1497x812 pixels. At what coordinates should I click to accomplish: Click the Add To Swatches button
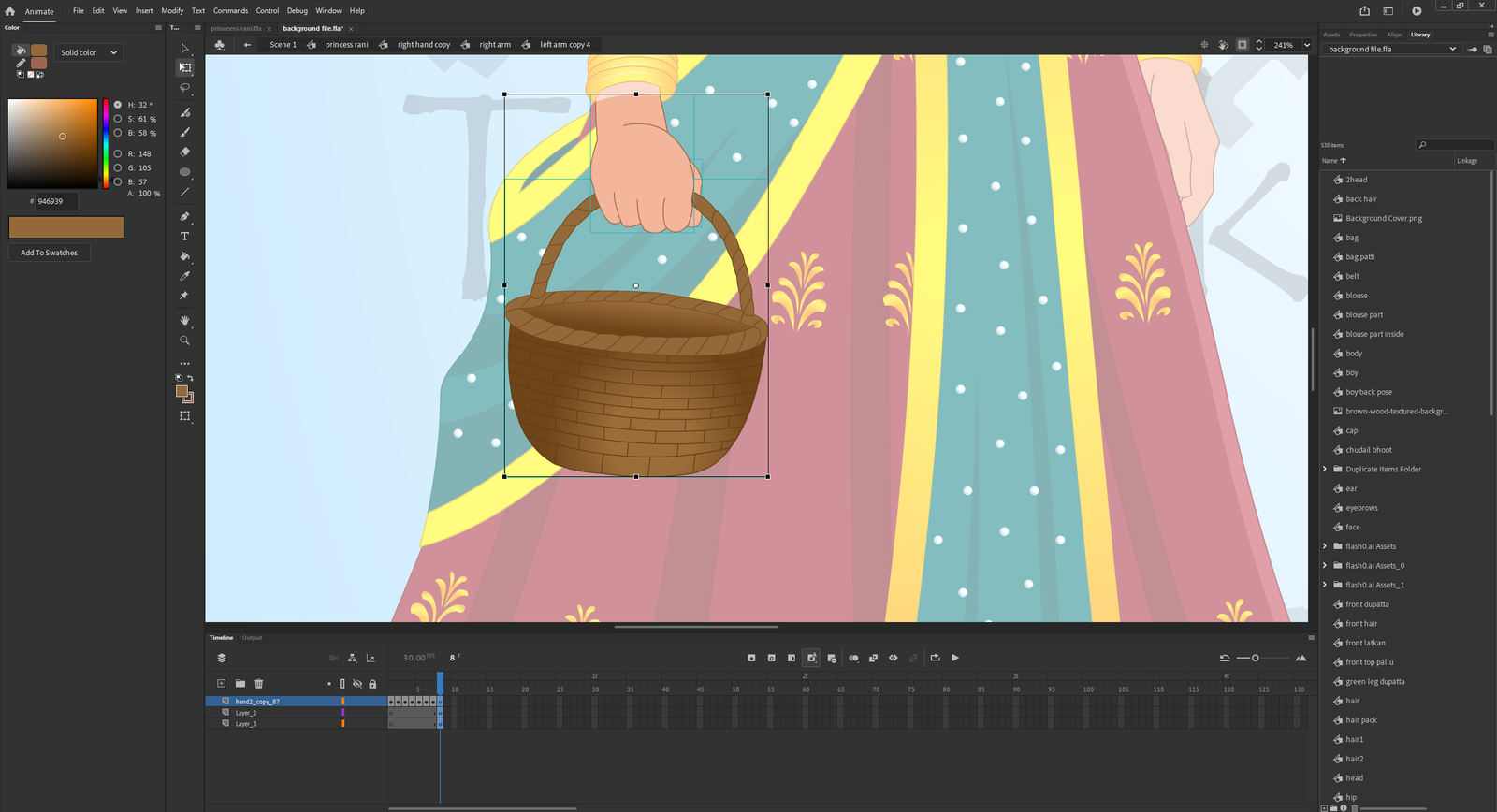coord(50,253)
